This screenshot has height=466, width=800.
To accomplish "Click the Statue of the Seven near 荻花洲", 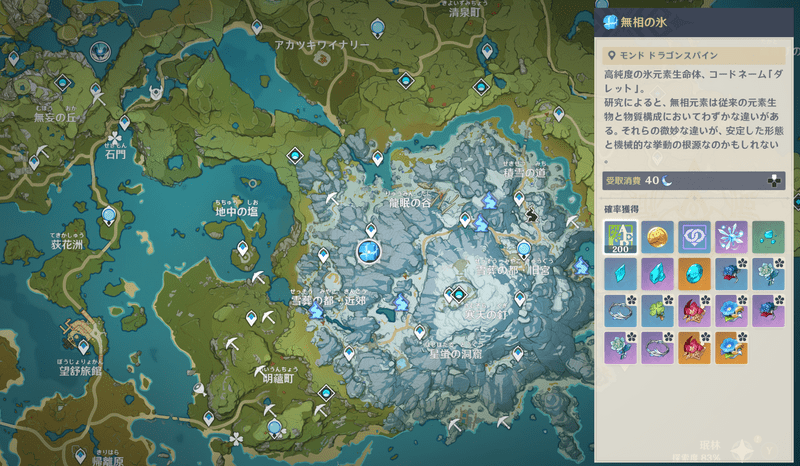I will [x=109, y=215].
